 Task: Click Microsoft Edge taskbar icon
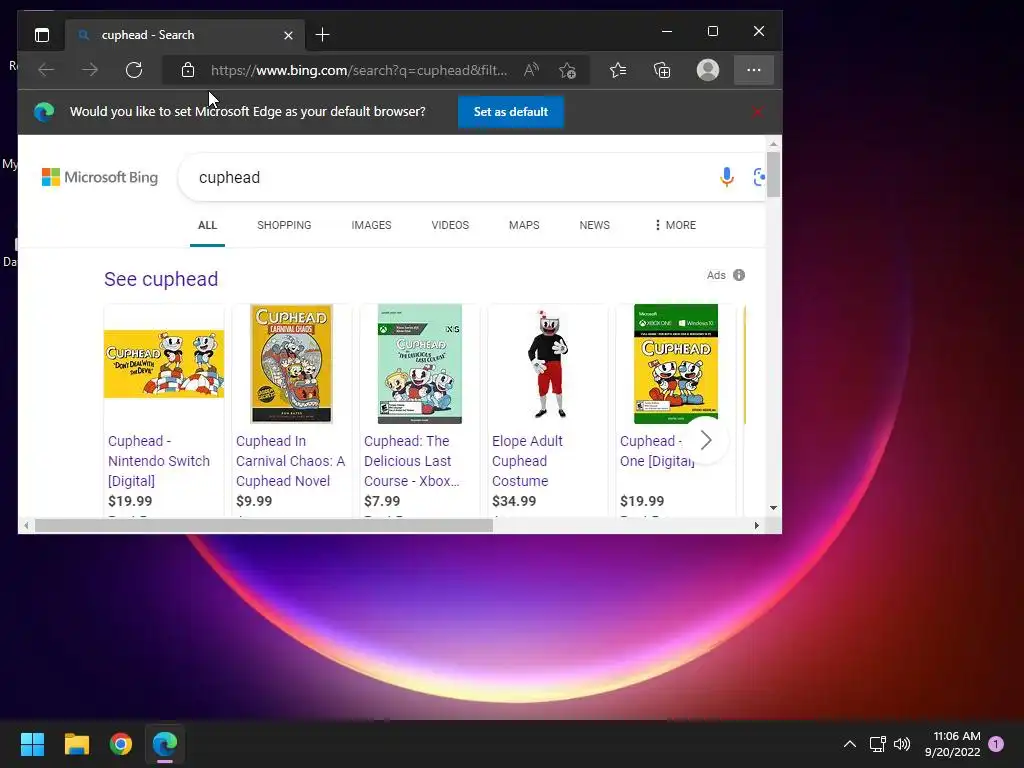tap(165, 744)
